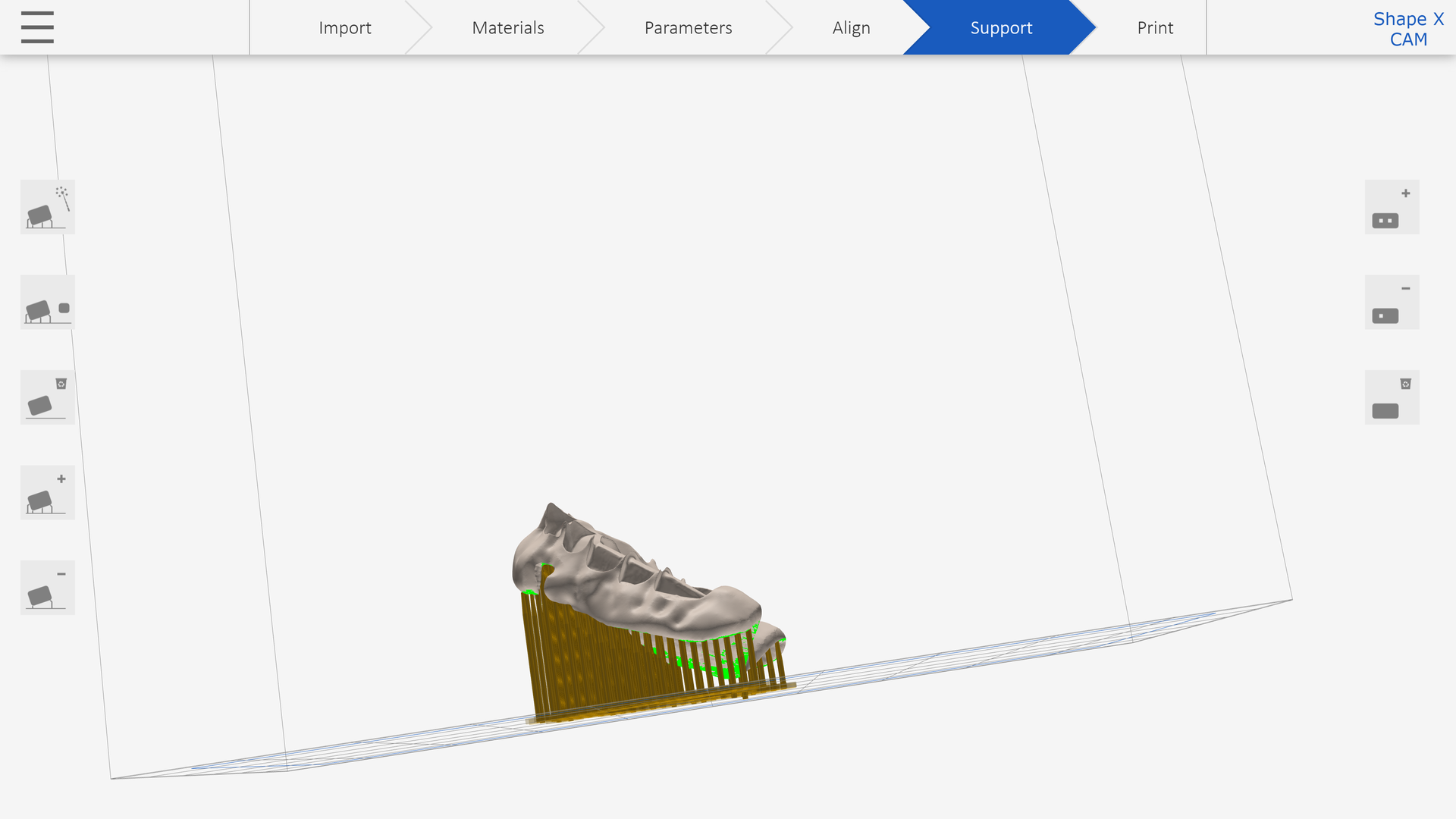
Task: Click the supports with base block icon
Action: point(47,303)
